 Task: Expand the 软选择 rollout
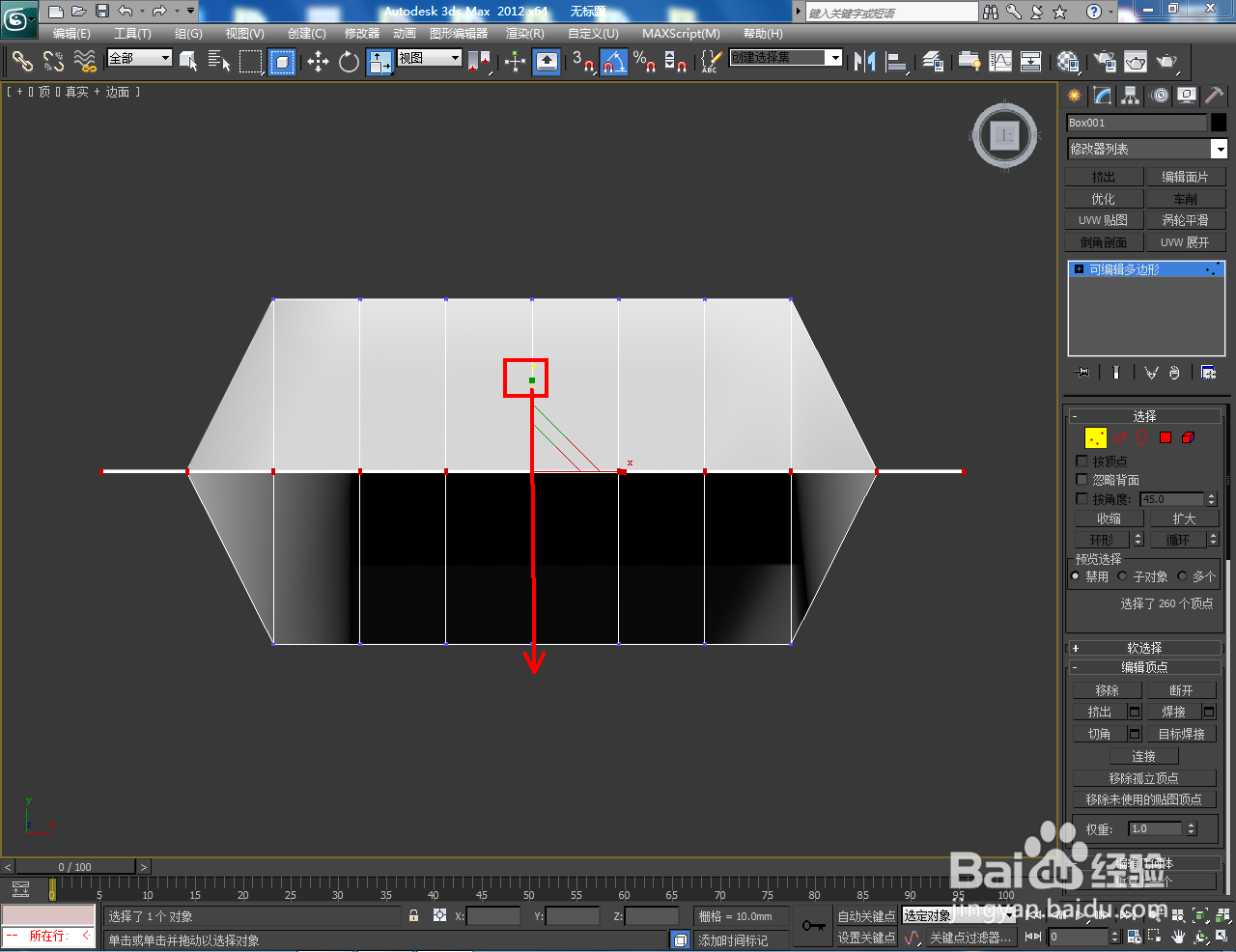click(x=1144, y=648)
